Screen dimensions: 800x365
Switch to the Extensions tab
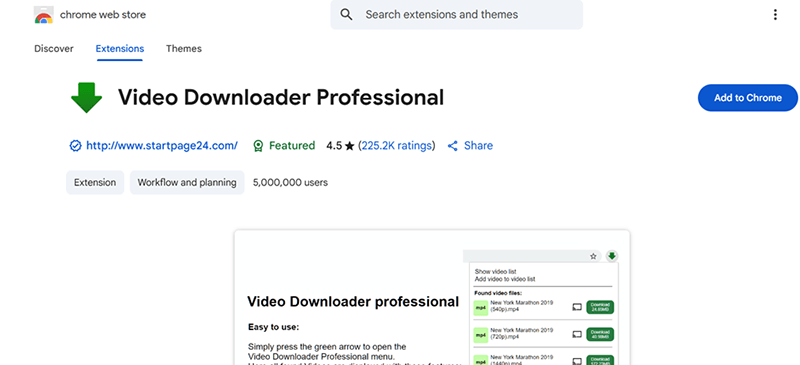[x=120, y=48]
